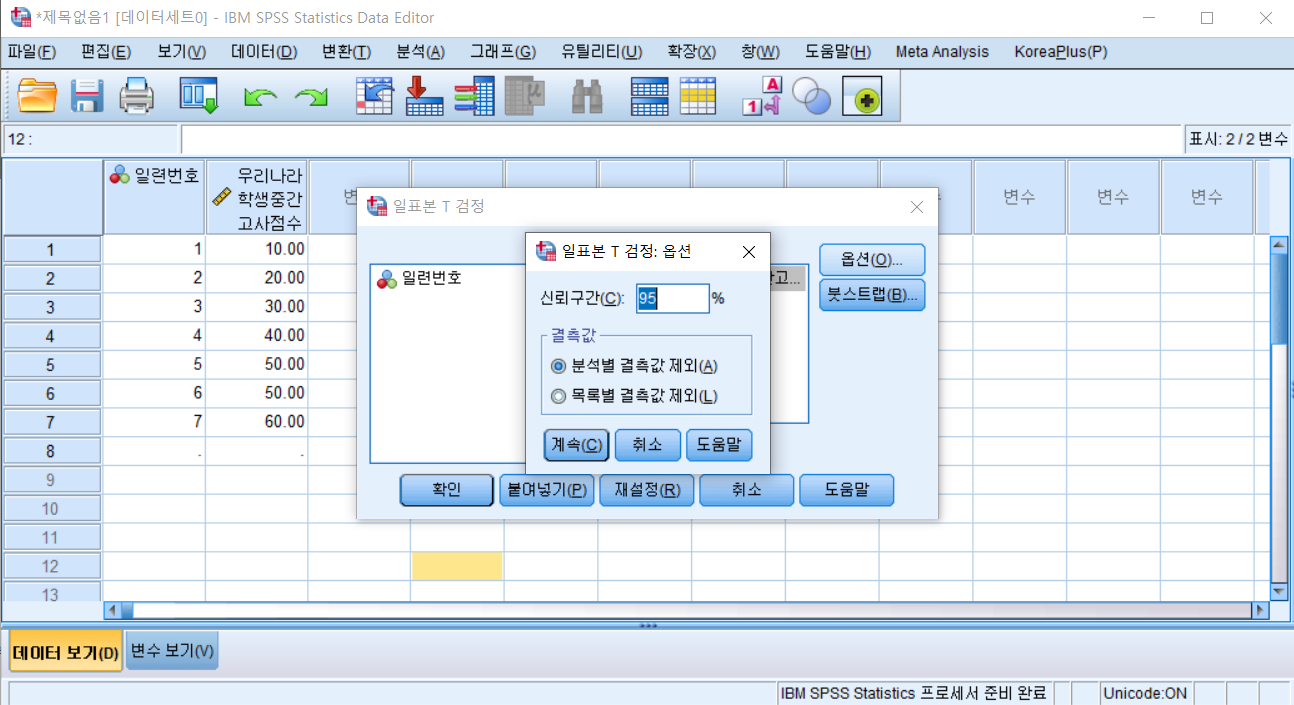Screen dimensions: 1294x705
Task: Open the 창(W) menu
Action: click(761, 52)
